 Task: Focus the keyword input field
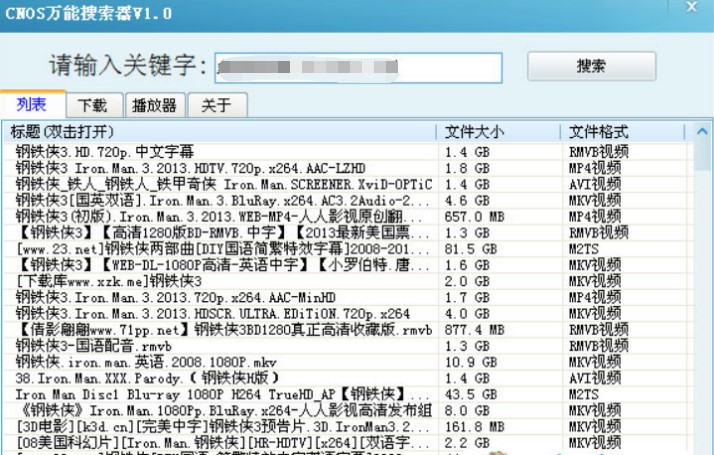point(358,68)
